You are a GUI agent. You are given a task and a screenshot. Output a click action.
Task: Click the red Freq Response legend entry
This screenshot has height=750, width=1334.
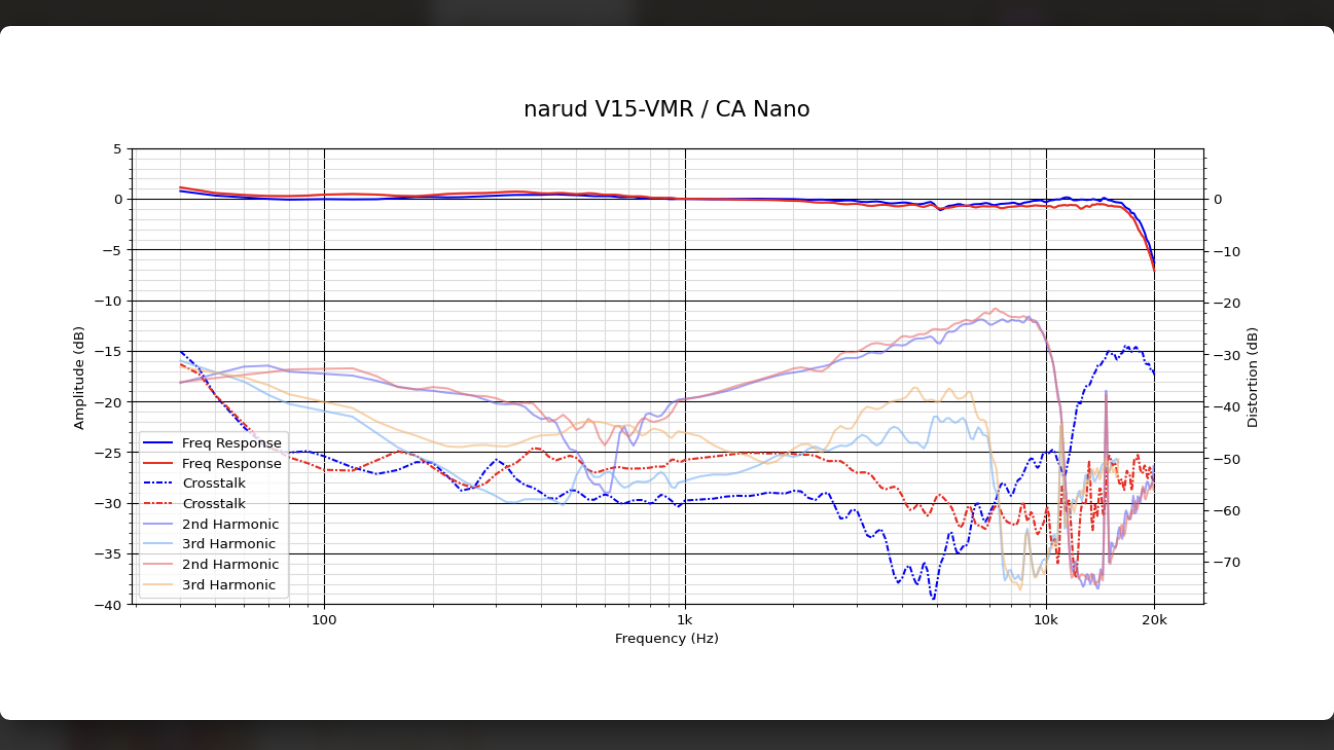212,463
